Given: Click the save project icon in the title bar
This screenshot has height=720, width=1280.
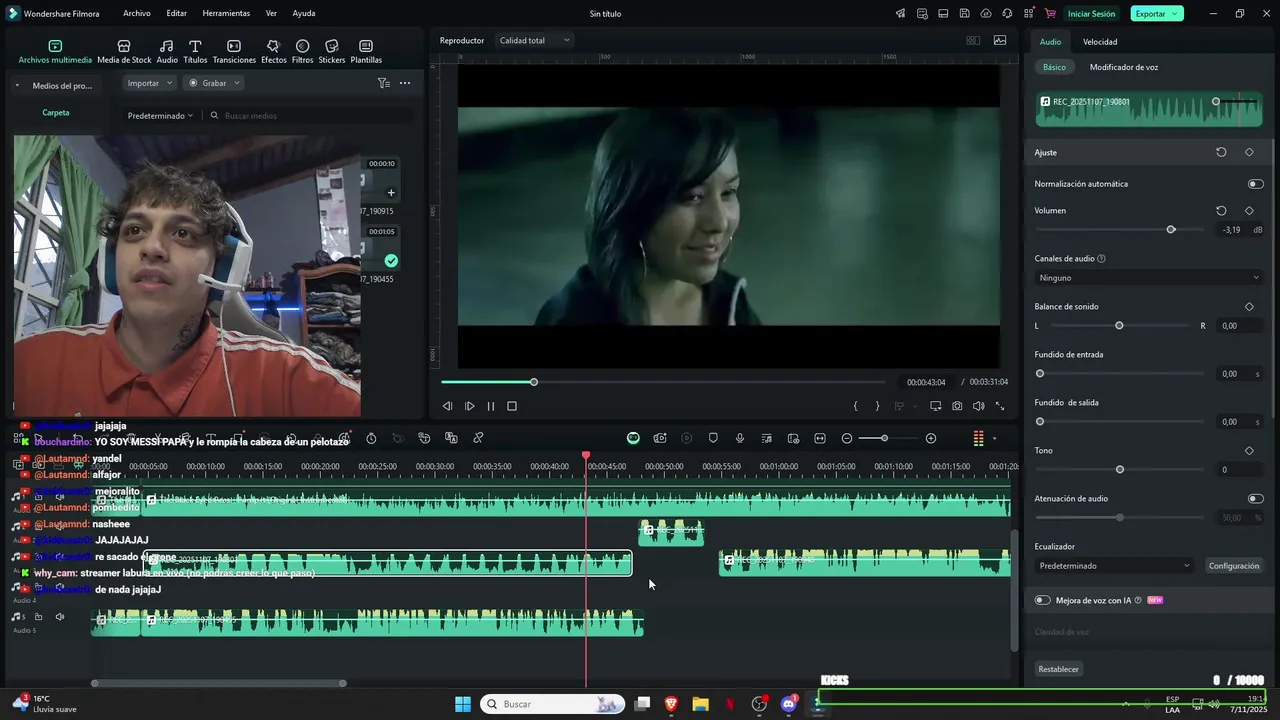Looking at the screenshot, I should click(964, 13).
